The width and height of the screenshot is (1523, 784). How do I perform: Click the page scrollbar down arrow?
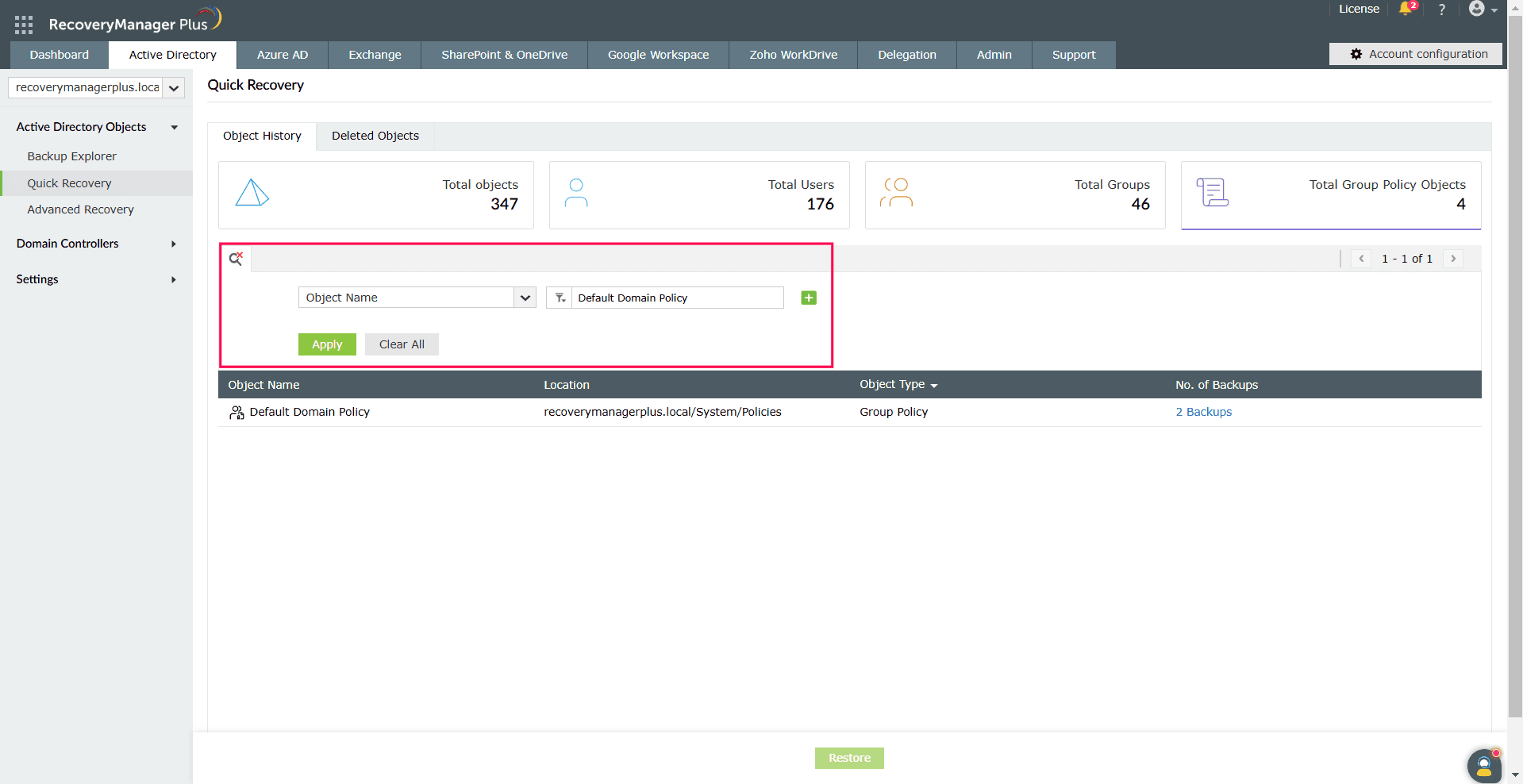[x=1515, y=775]
